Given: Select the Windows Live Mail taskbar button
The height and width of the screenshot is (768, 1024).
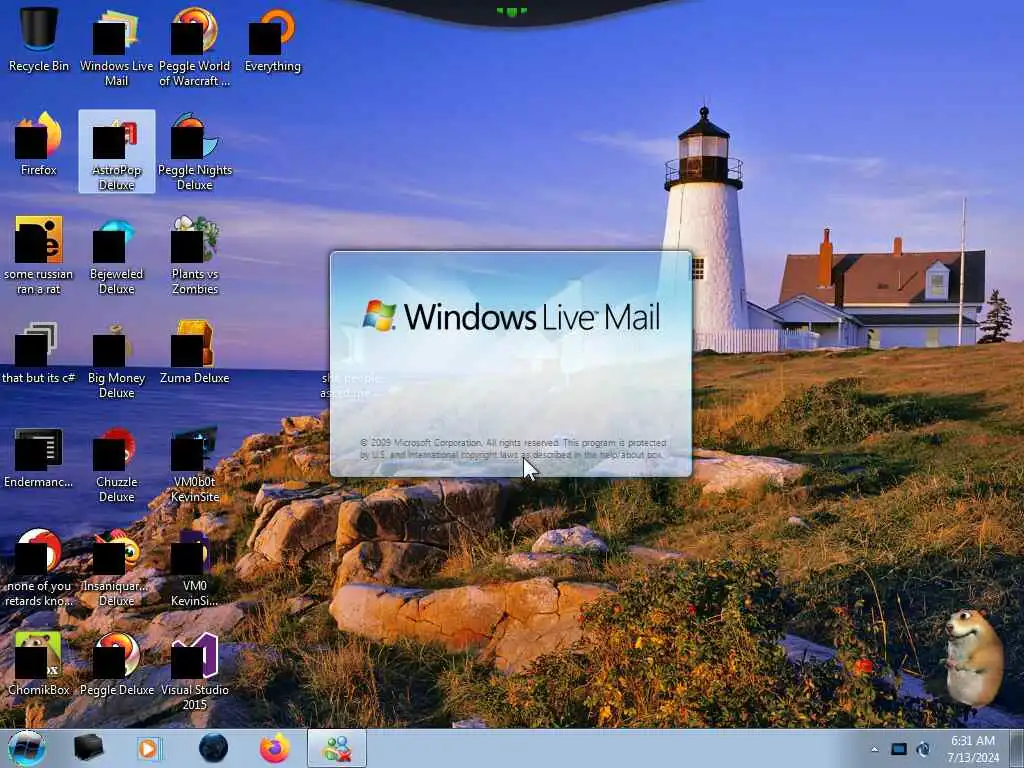Looking at the screenshot, I should [x=337, y=748].
